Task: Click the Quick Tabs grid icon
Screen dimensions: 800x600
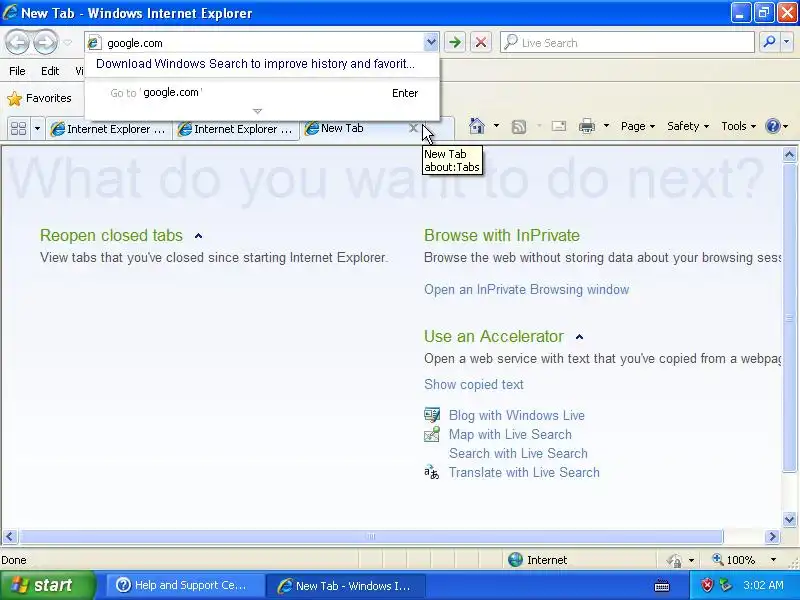Action: point(18,128)
